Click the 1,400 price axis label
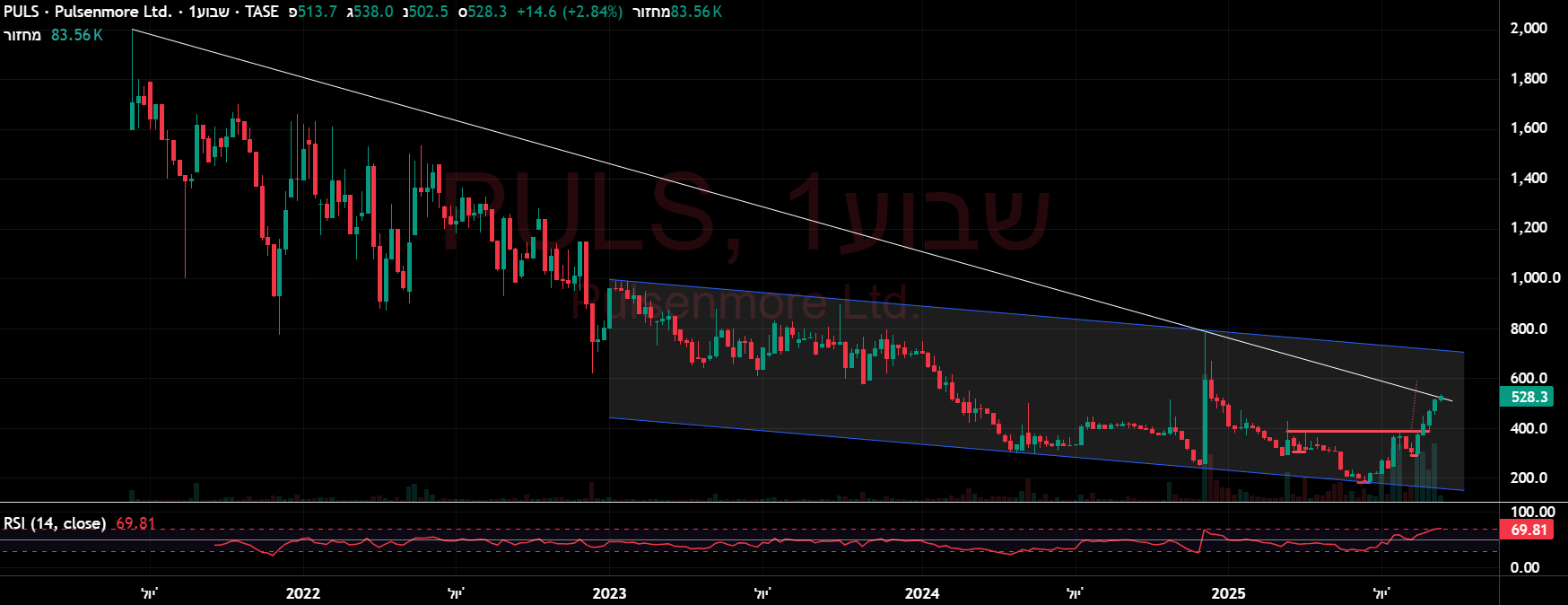 pyautogui.click(x=1529, y=178)
